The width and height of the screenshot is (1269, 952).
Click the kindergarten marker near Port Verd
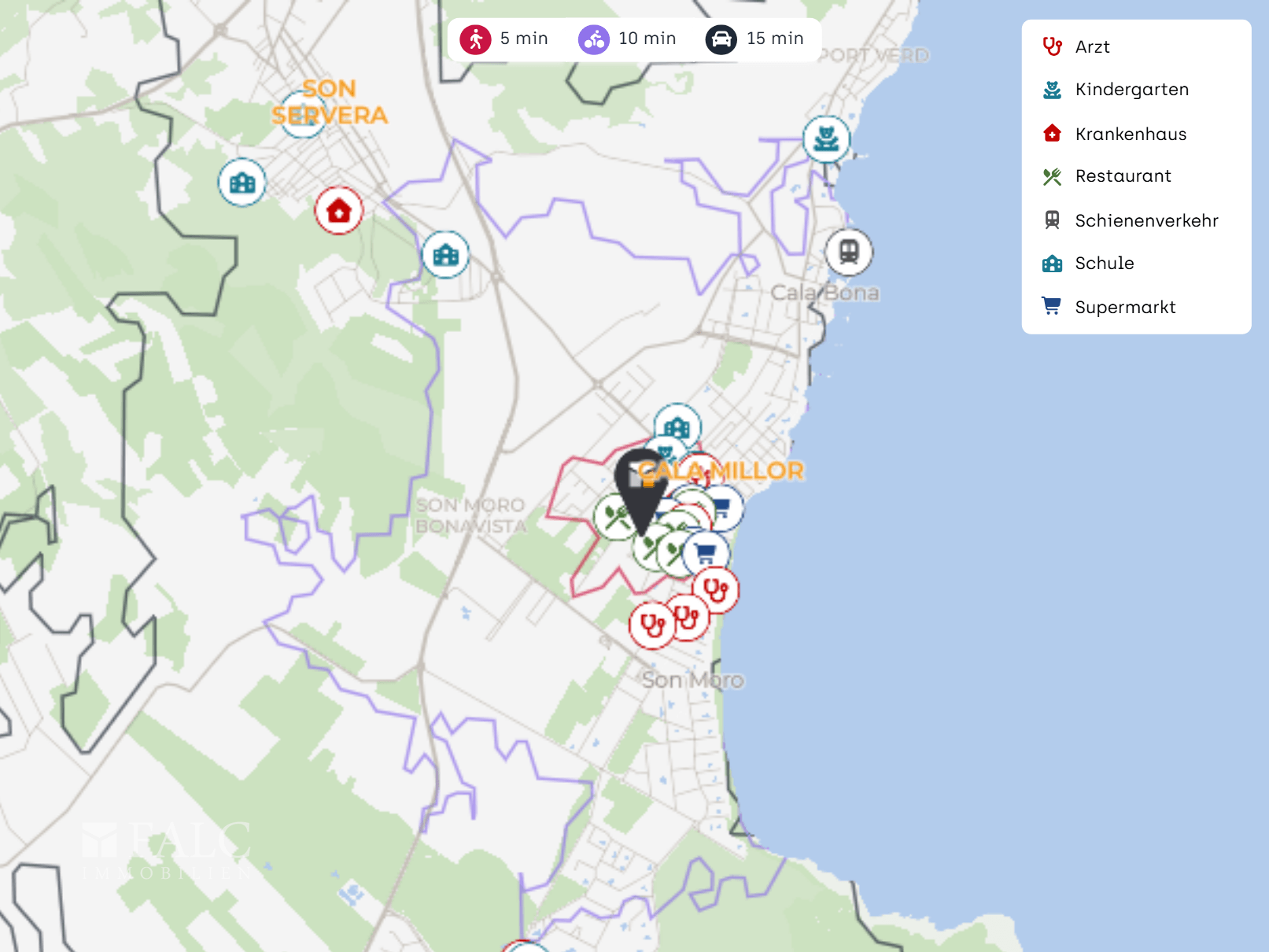click(x=826, y=139)
